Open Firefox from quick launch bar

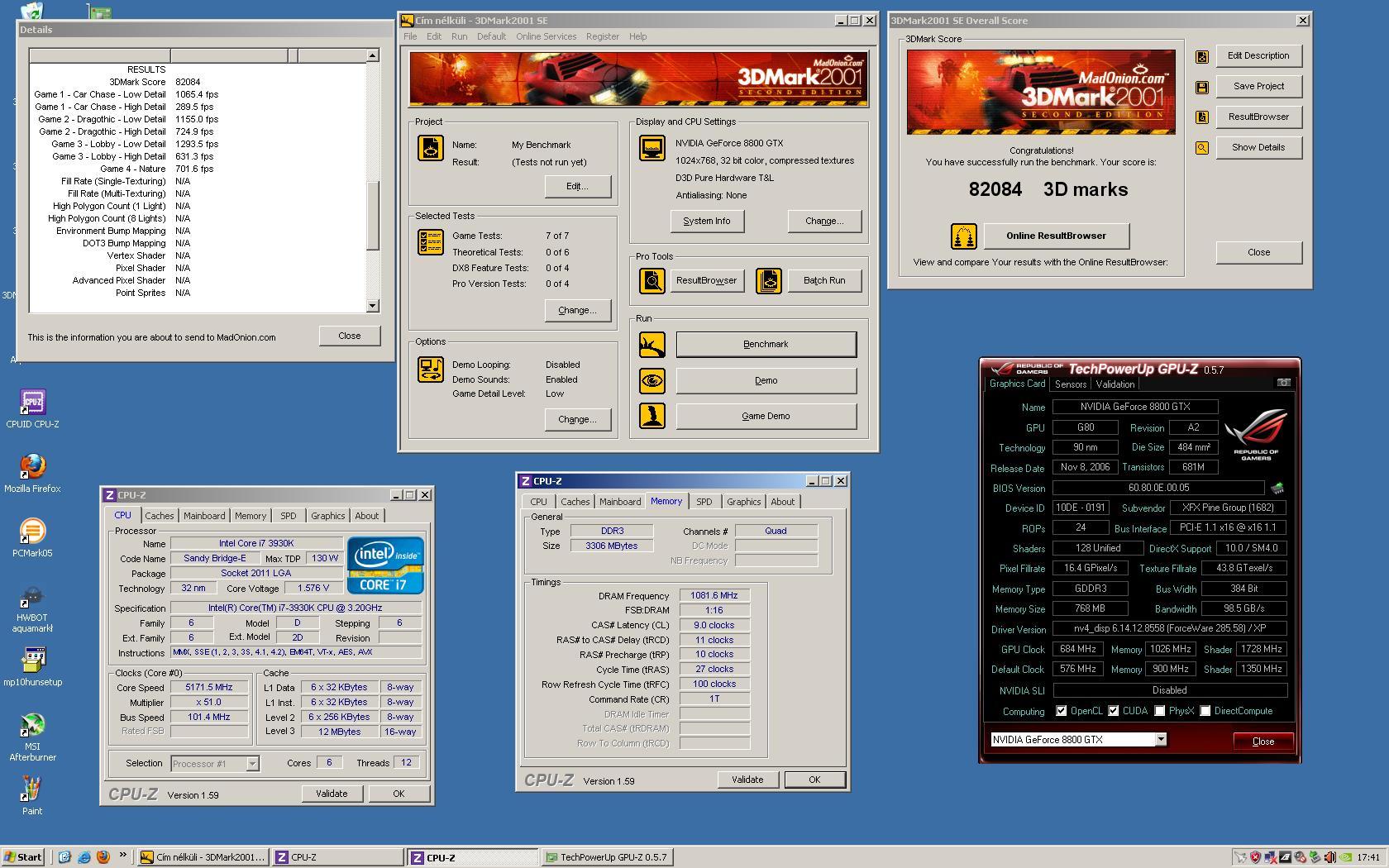tap(103, 857)
